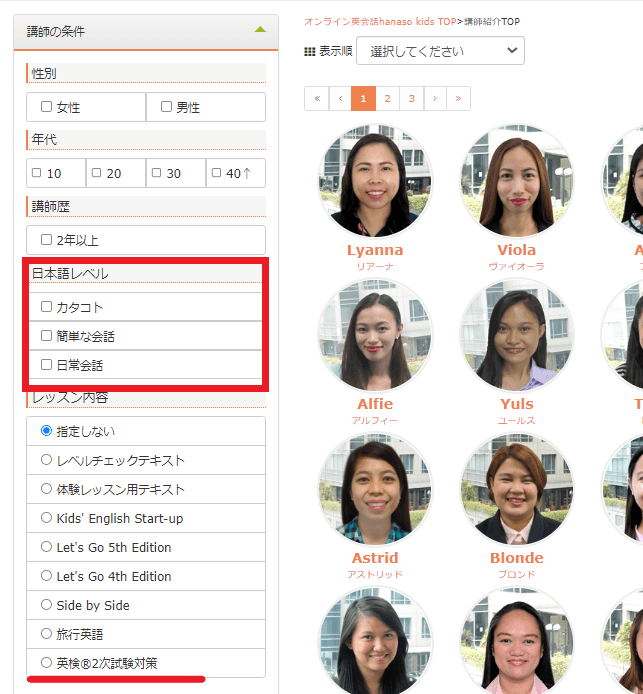This screenshot has height=694, width=643.
Task: Click the ブロンド katakana caption
Action: 516,574
